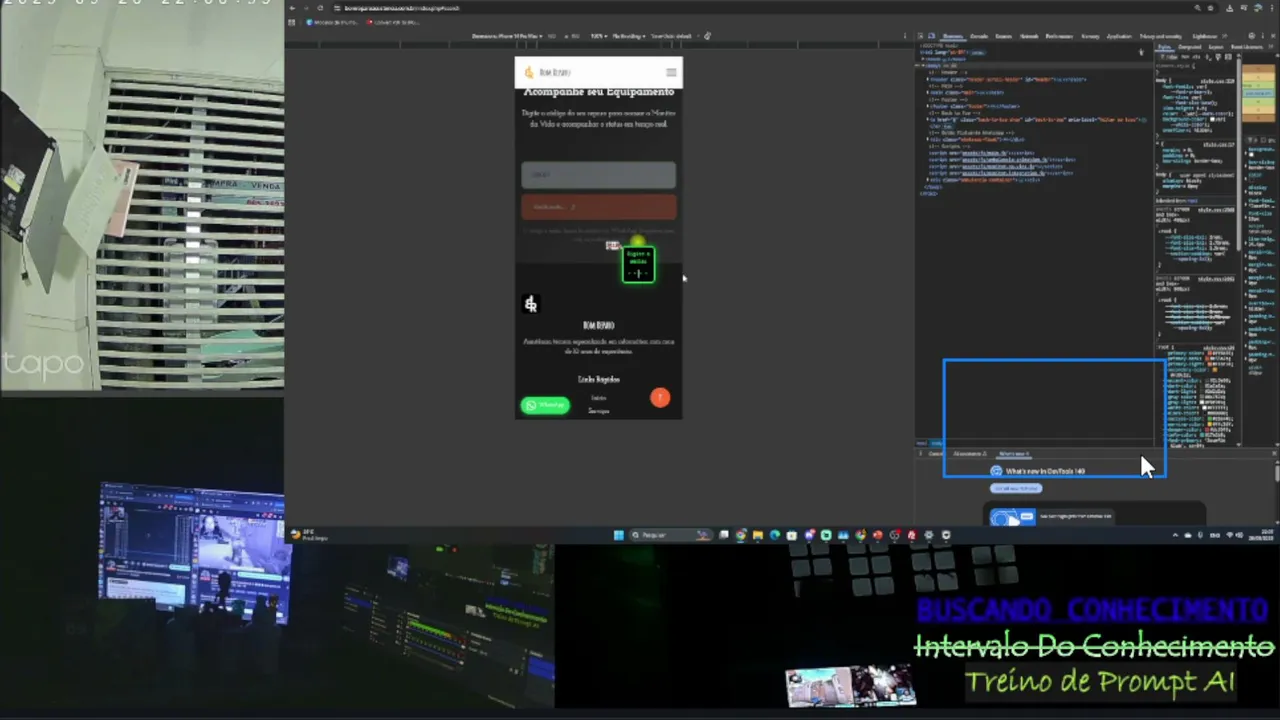Show hidden system tray icons
This screenshot has height=720, width=1280.
[x=1176, y=535]
